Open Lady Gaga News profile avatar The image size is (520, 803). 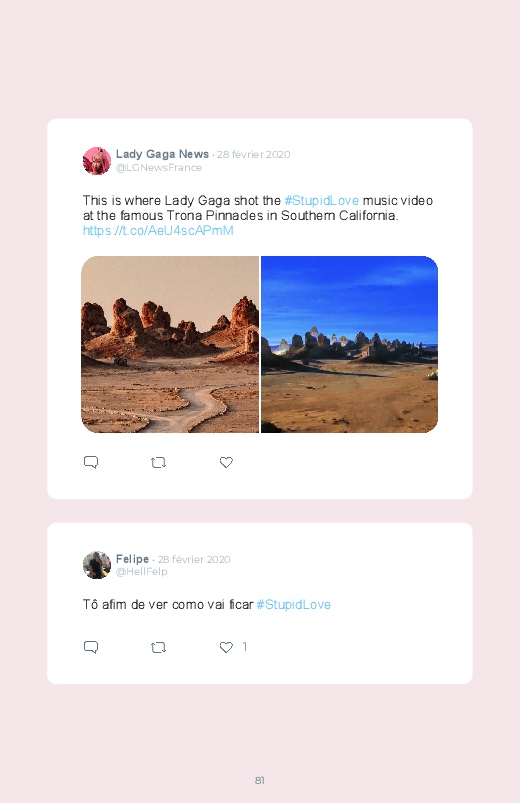97,161
